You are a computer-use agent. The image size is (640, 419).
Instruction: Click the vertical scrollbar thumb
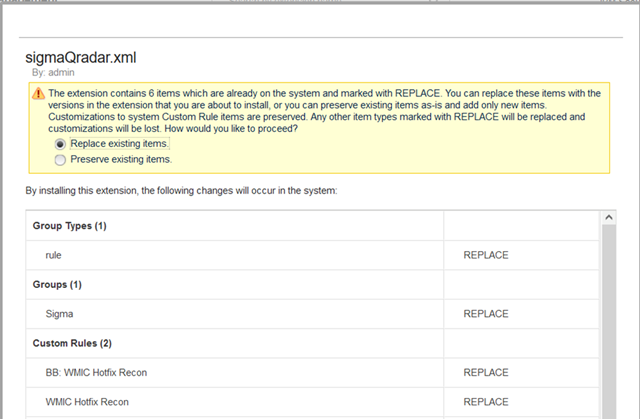click(609, 322)
